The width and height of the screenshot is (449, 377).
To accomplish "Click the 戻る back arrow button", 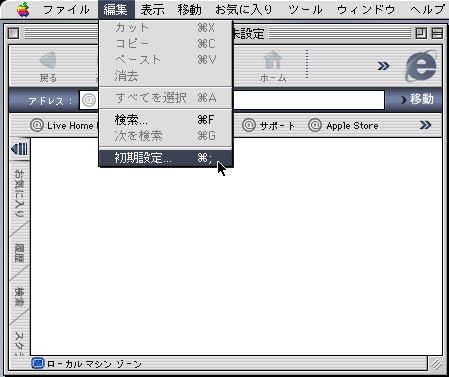I will 48,67.
